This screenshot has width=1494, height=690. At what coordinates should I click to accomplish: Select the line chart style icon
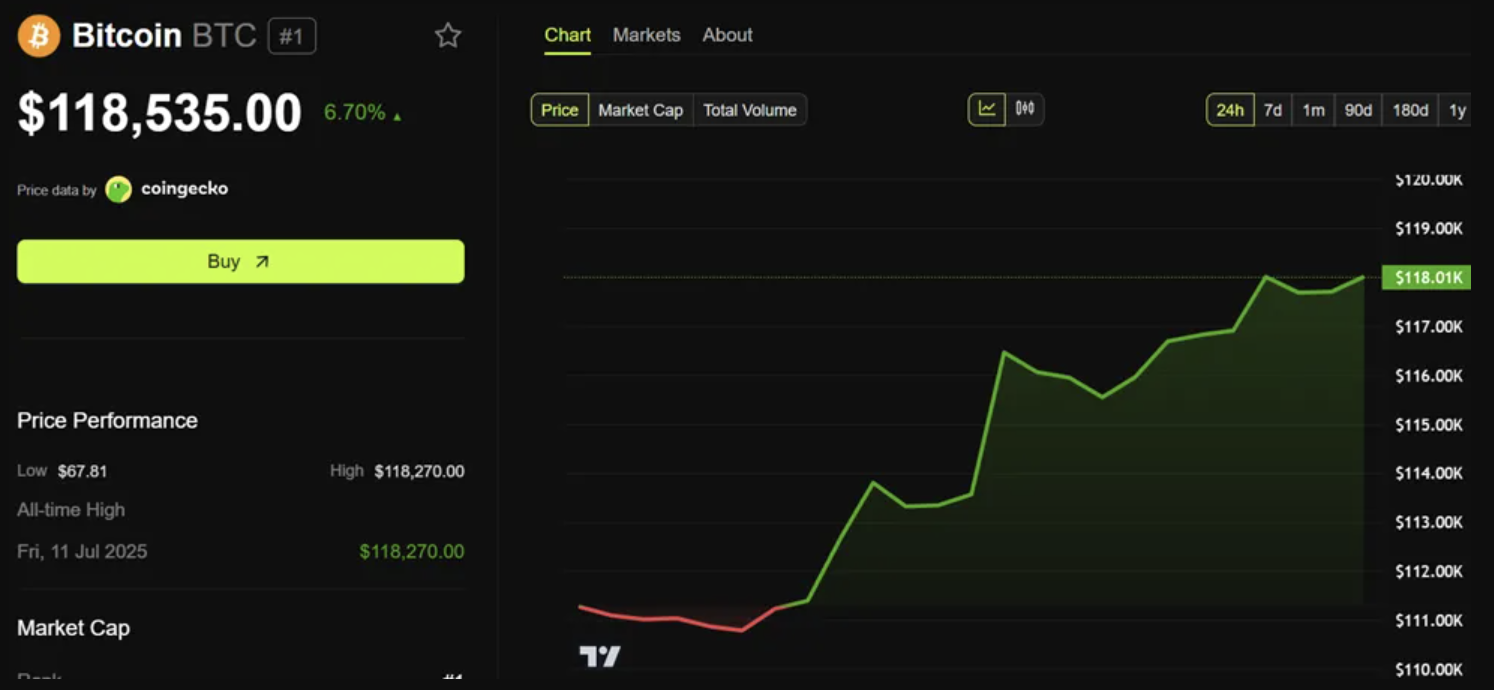click(989, 110)
